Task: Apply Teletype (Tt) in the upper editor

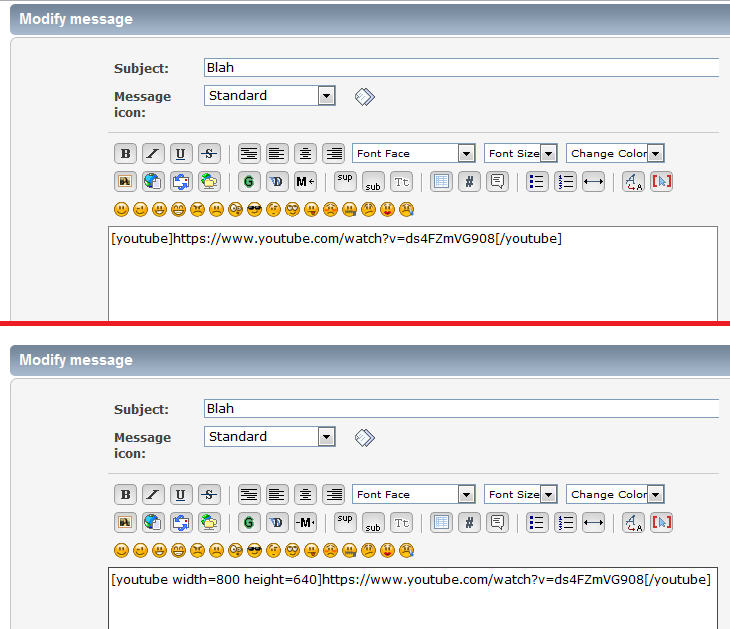Action: click(x=401, y=182)
